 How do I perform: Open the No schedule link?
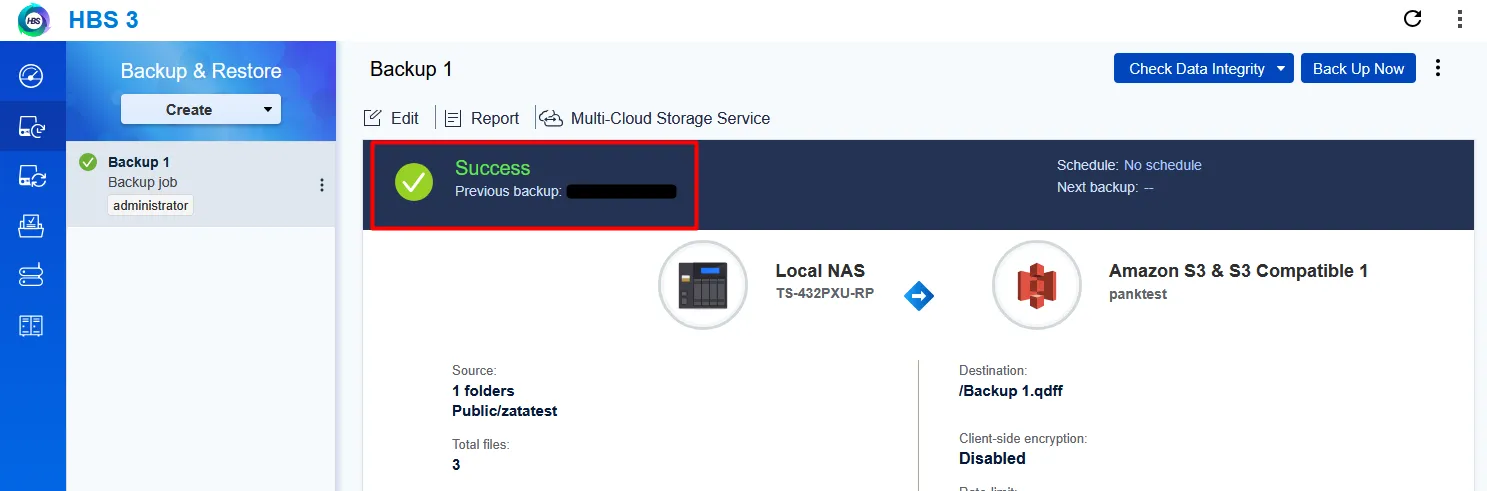click(x=1163, y=165)
